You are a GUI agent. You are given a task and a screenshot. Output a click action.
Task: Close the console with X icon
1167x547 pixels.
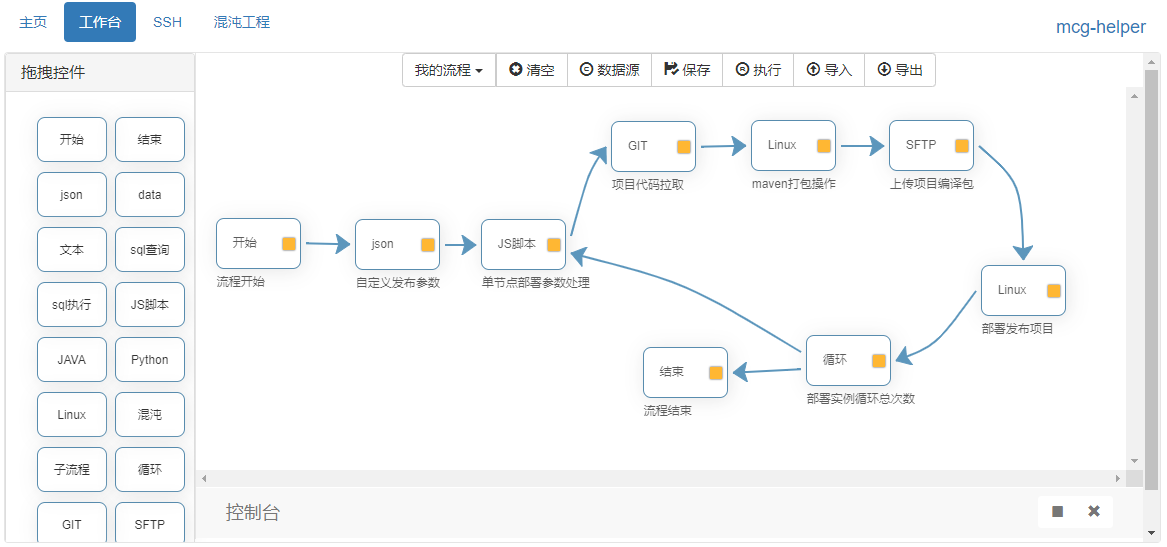tap(1094, 511)
